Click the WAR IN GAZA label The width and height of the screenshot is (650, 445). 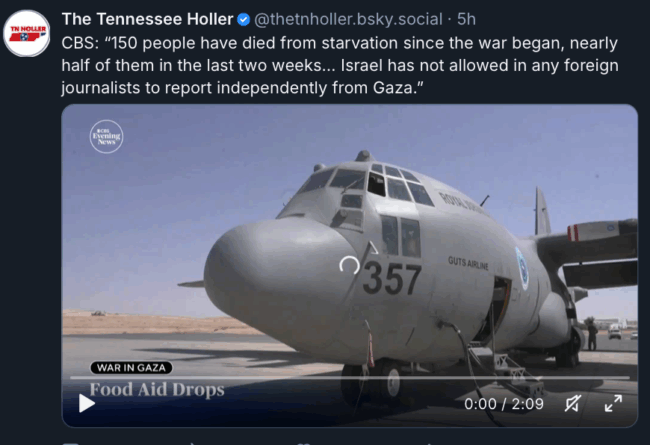coord(131,367)
